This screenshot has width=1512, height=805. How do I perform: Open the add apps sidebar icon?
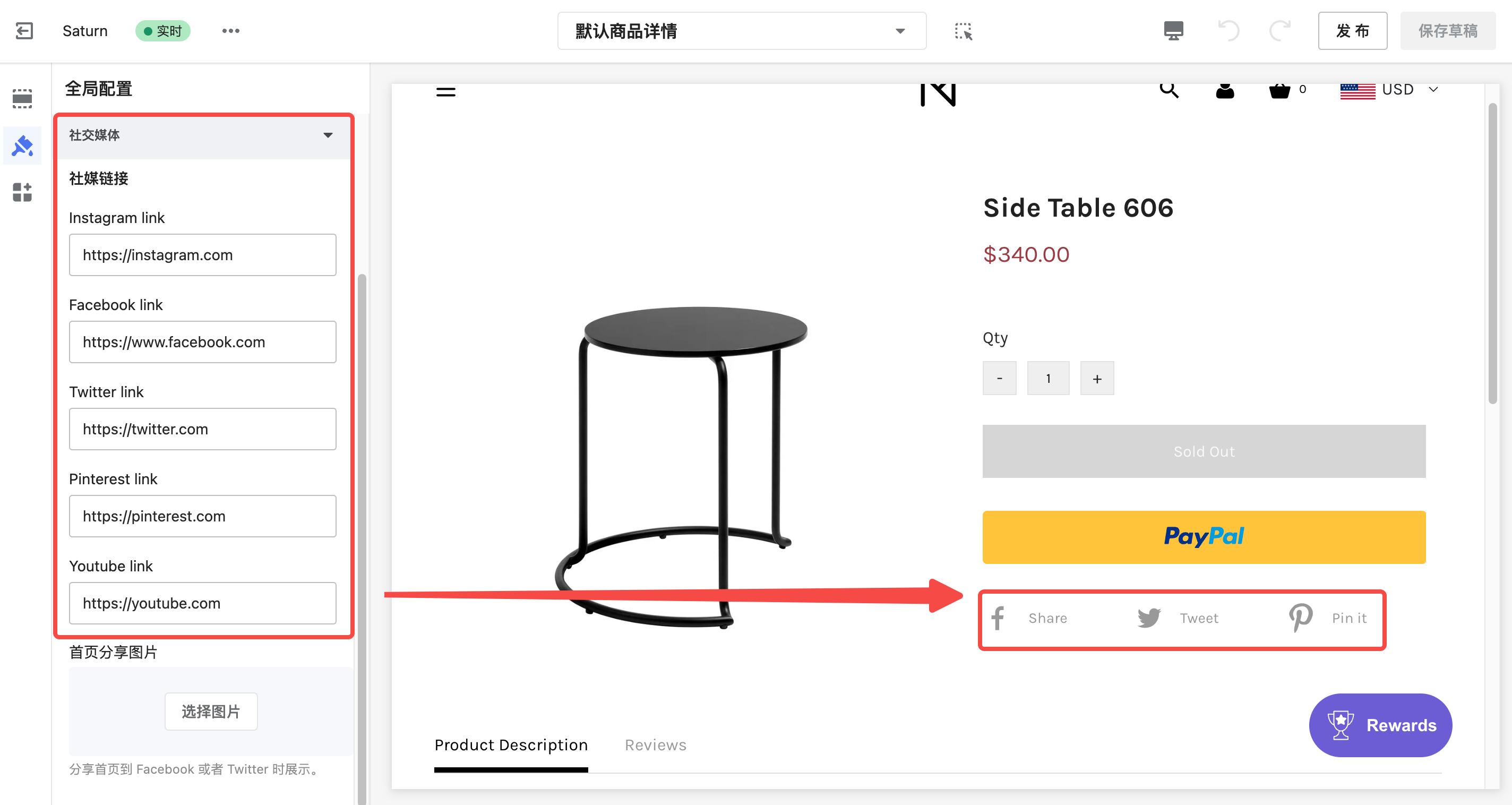22,192
